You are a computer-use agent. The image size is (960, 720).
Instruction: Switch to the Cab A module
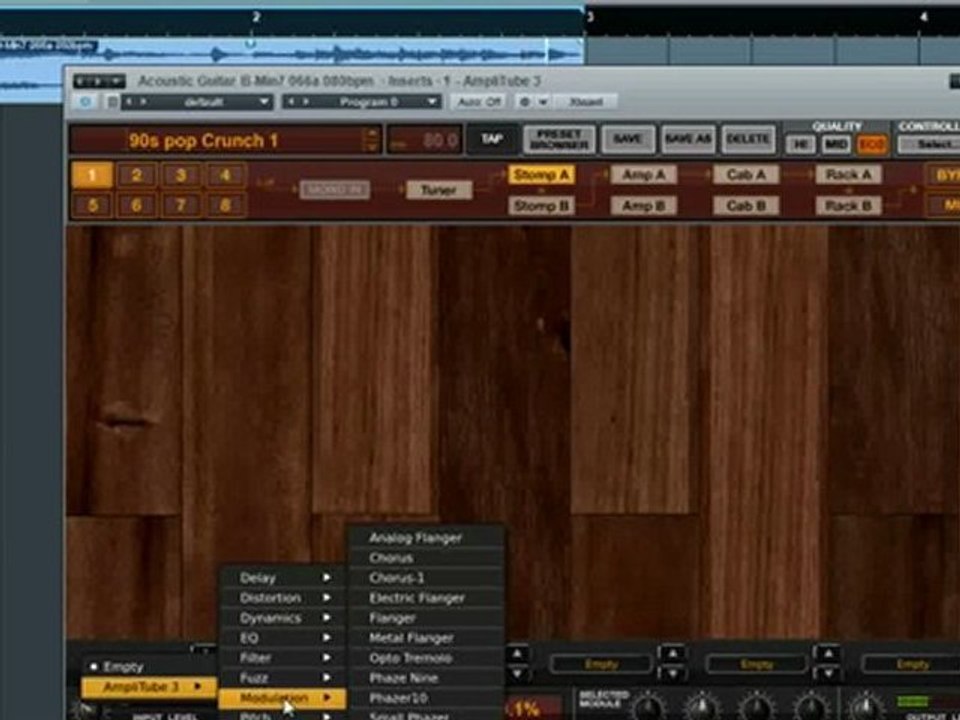[746, 175]
